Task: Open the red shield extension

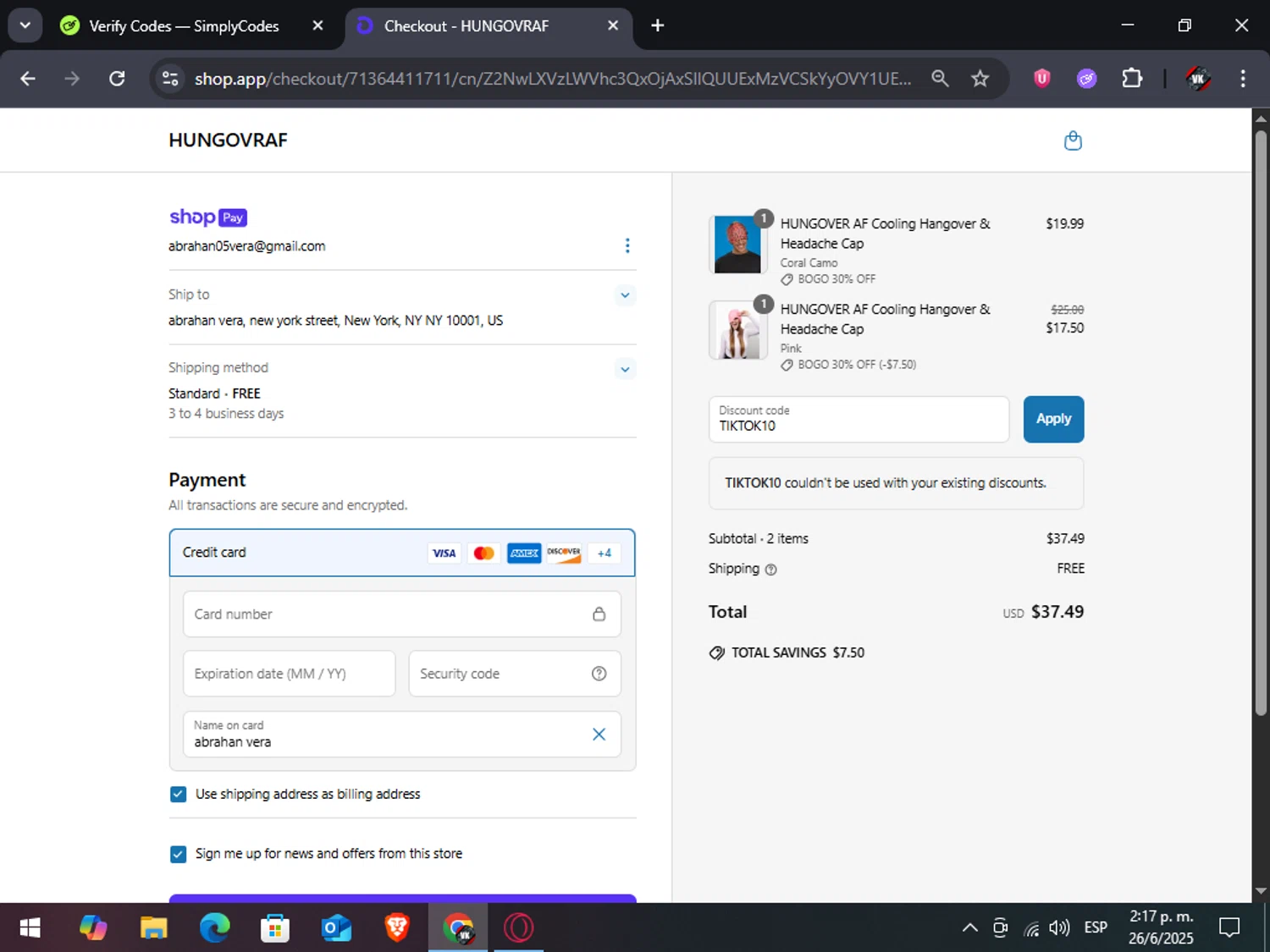Action: tap(1042, 79)
